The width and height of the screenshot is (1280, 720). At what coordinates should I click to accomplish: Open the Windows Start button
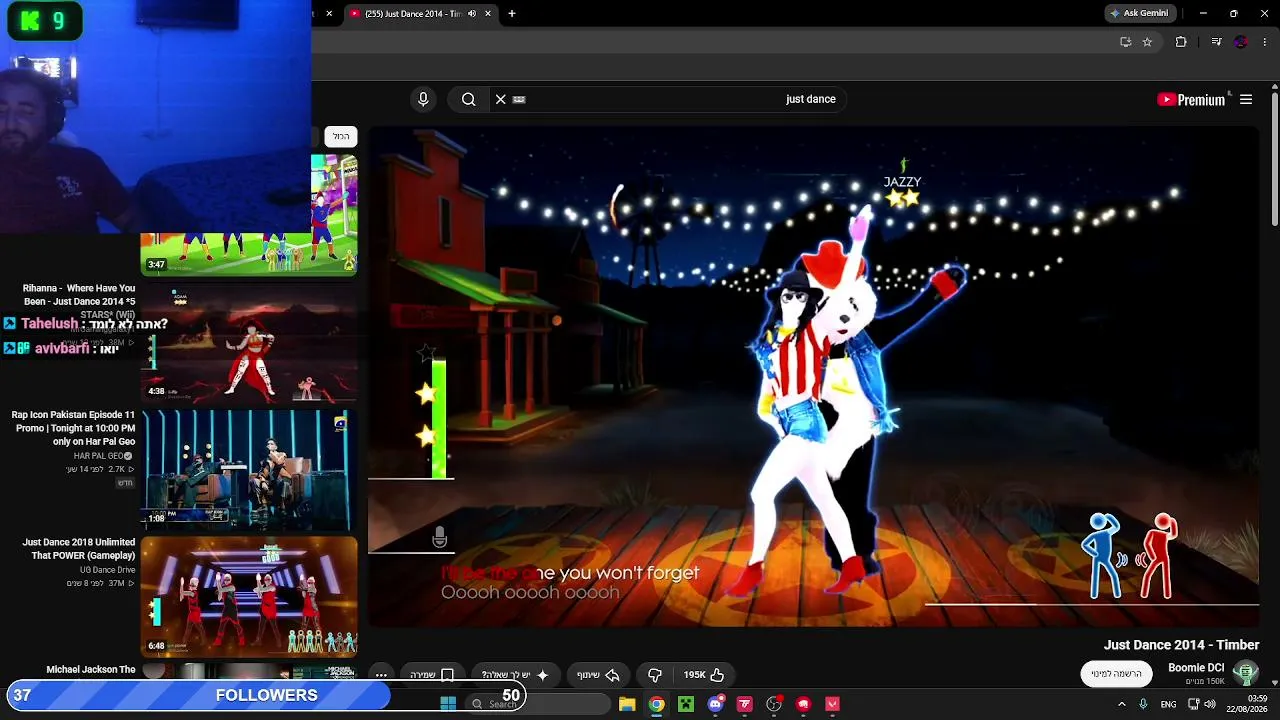(x=448, y=704)
